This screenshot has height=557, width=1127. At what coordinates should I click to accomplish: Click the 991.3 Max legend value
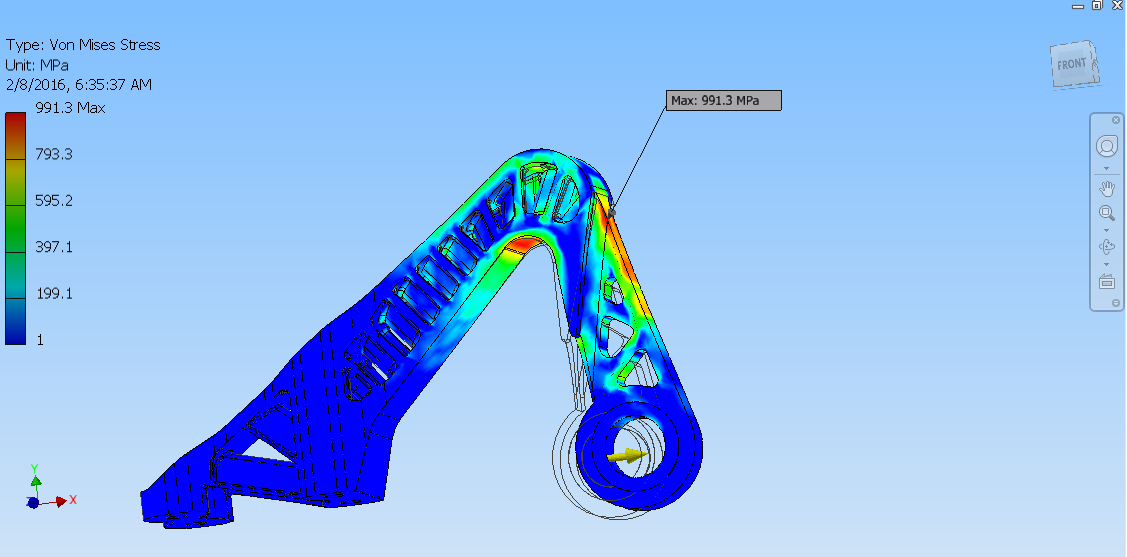(70, 109)
